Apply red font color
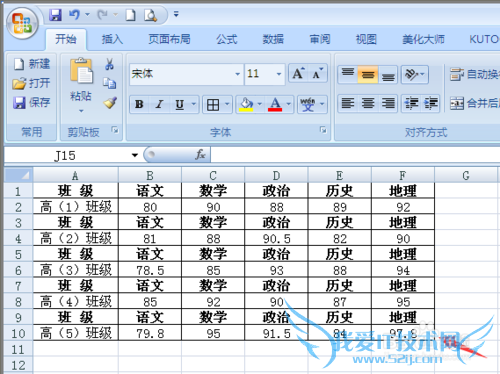 [x=275, y=105]
